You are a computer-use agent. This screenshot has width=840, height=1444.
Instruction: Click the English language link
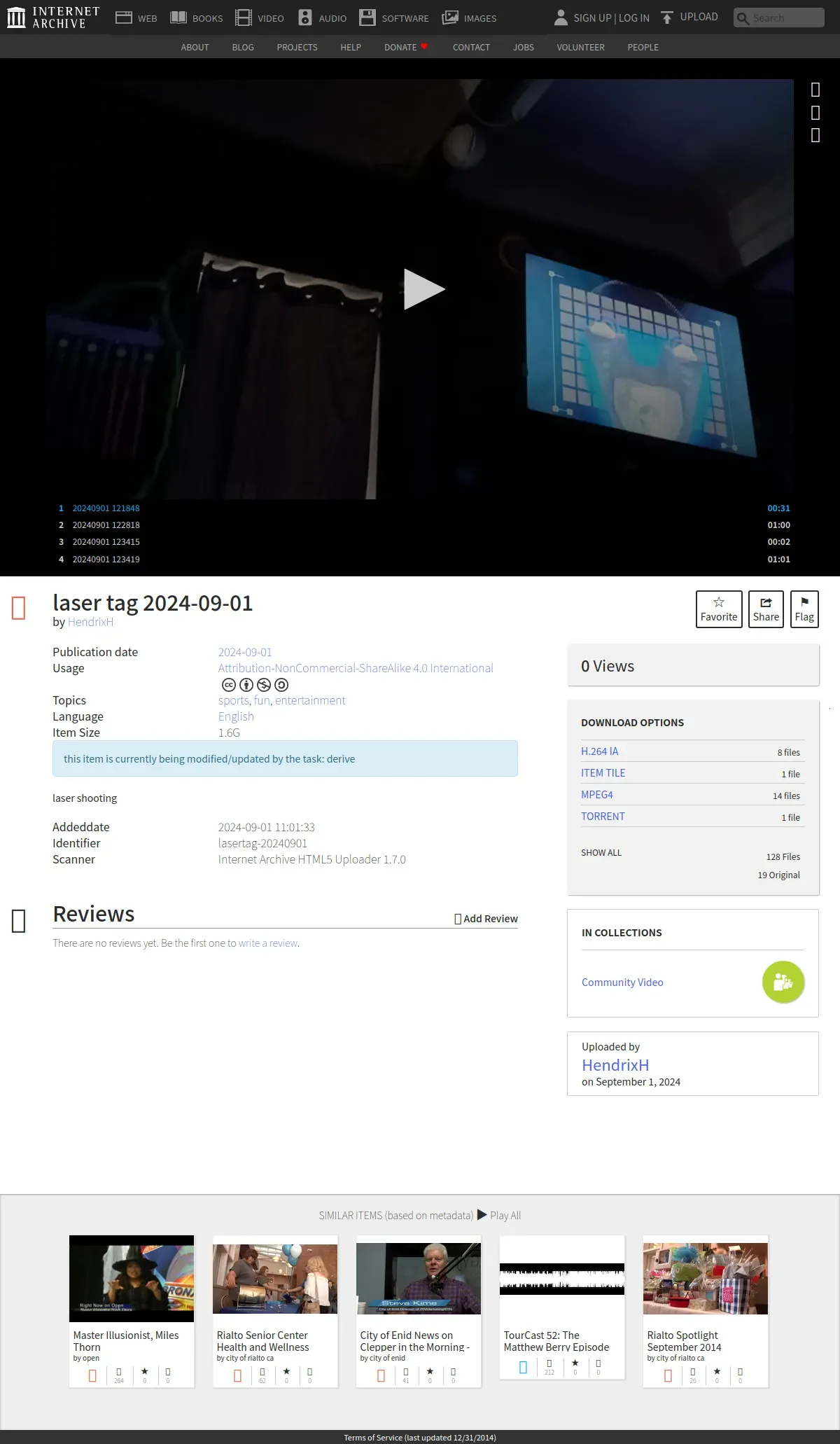point(236,716)
